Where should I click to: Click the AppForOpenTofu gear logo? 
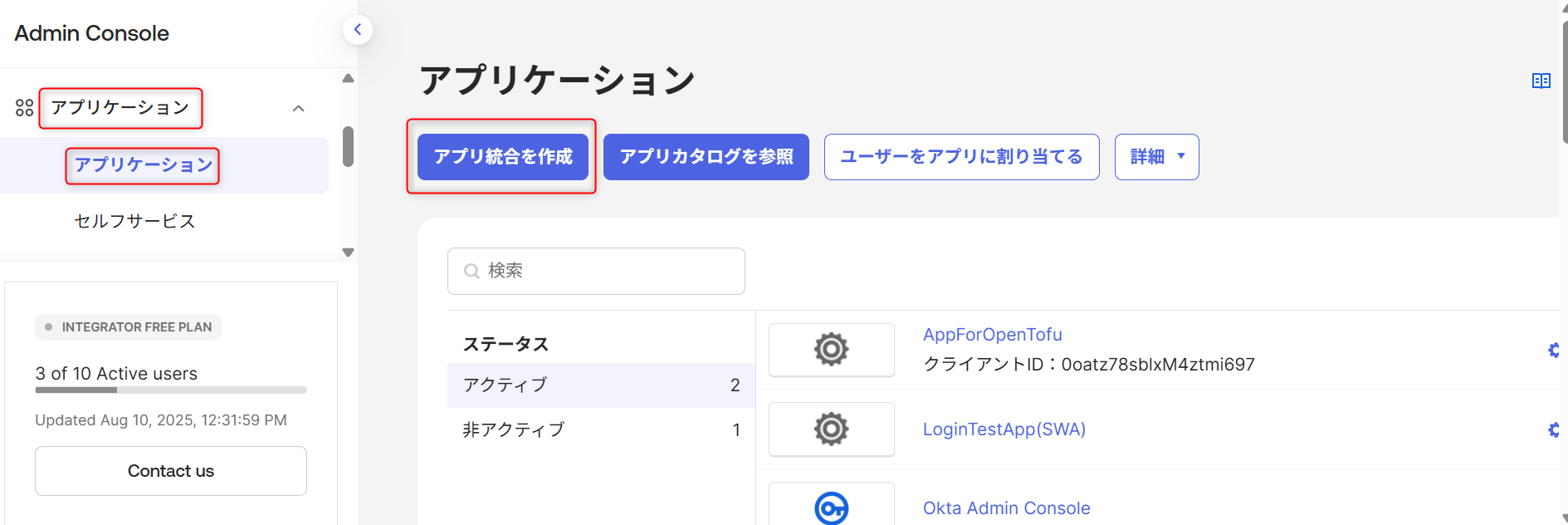coord(831,350)
